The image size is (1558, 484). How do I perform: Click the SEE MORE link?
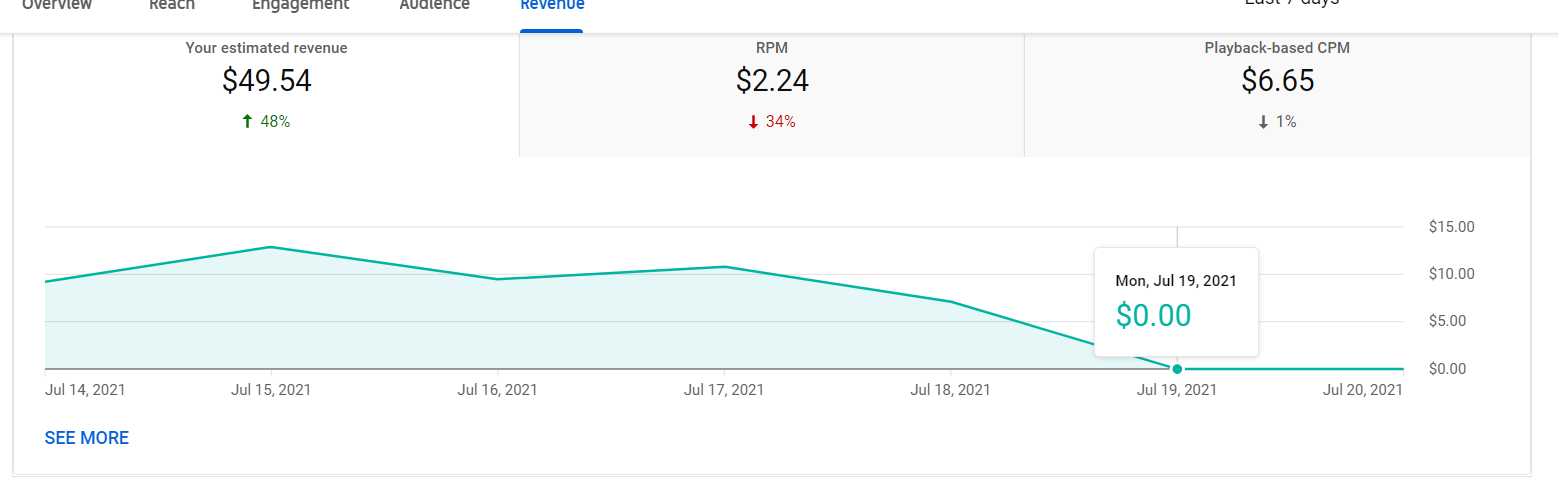87,438
